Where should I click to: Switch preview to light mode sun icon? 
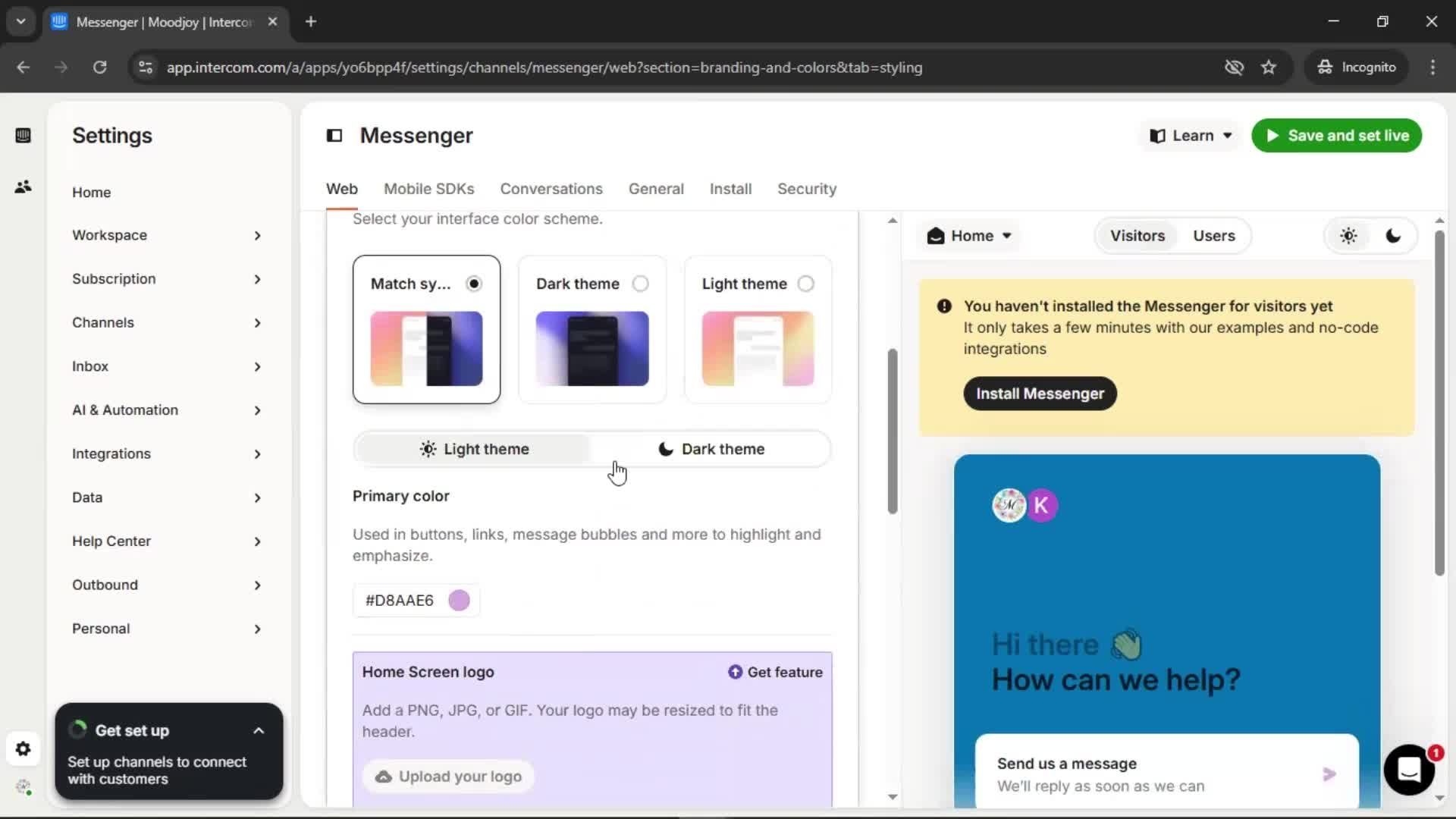tap(1348, 236)
